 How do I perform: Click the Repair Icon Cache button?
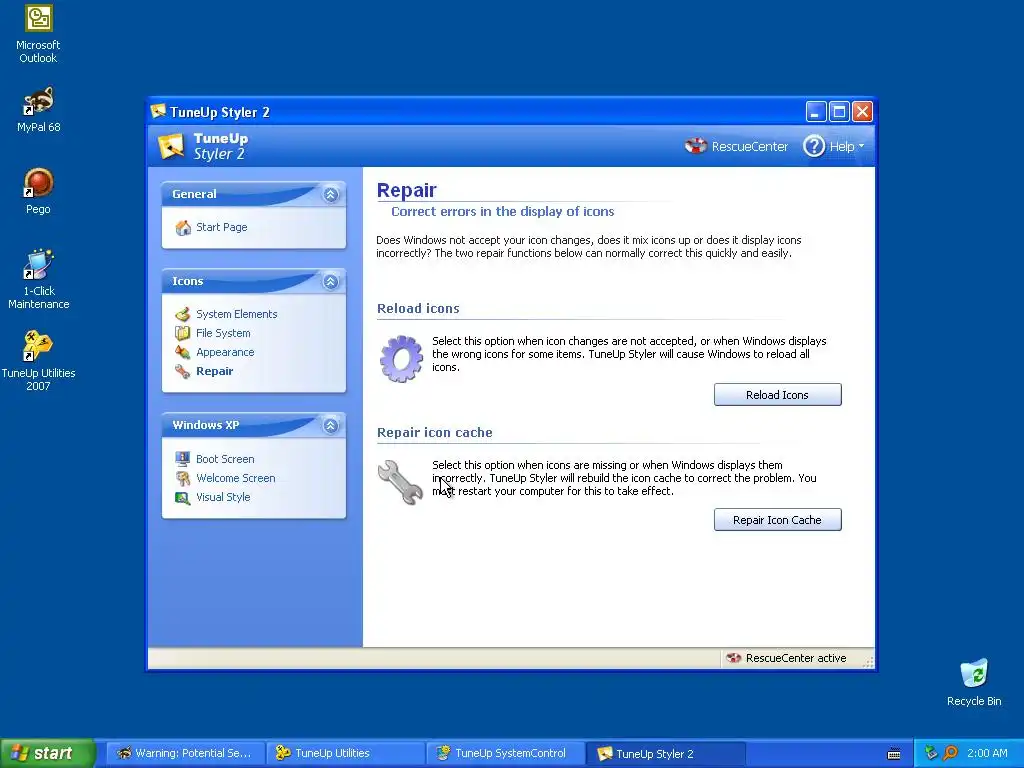click(x=777, y=520)
